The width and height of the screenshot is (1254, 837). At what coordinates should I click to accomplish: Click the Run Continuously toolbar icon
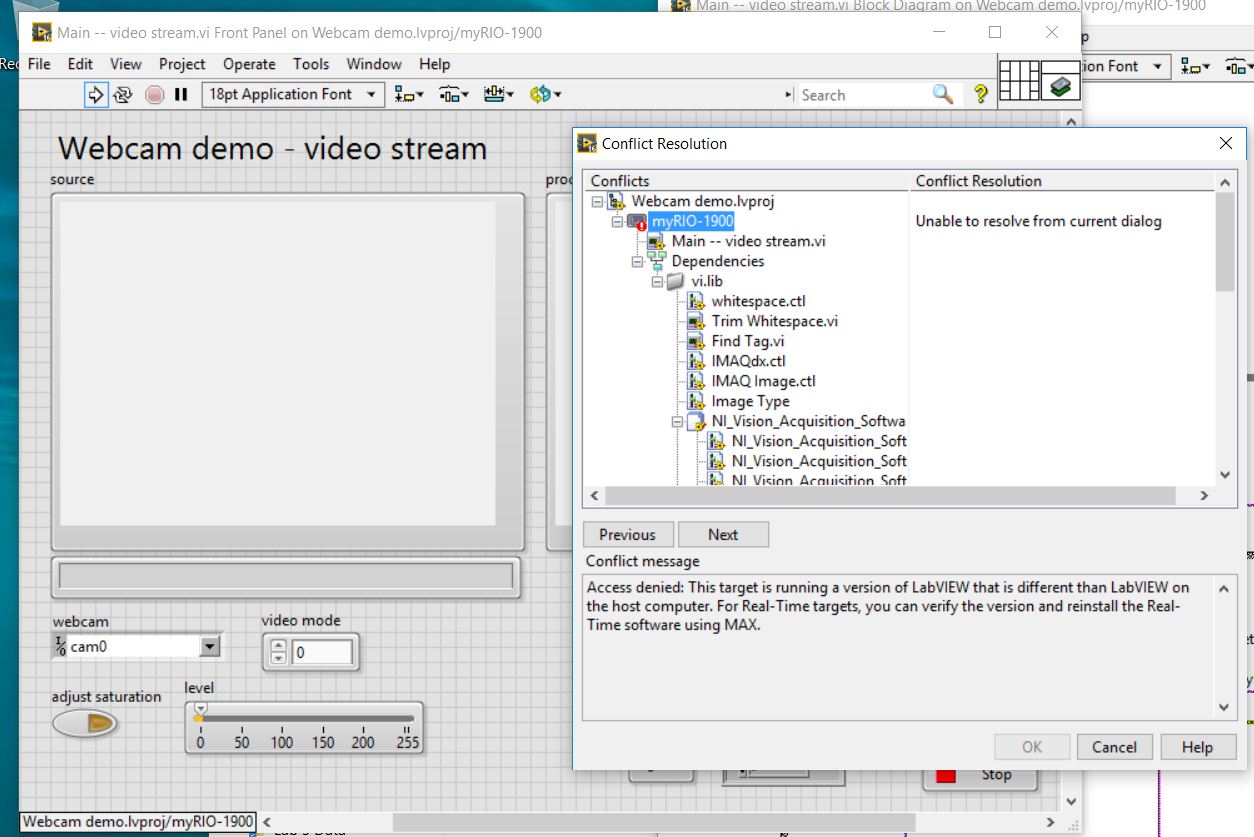pyautogui.click(x=123, y=94)
